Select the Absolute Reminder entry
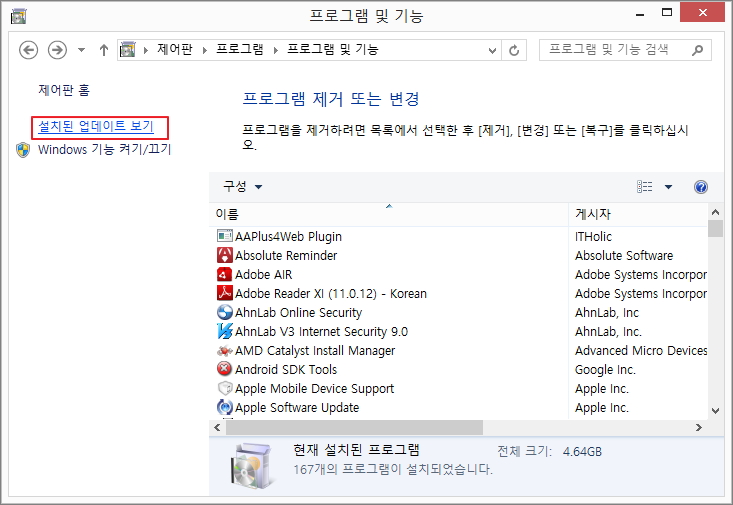Image resolution: width=733 pixels, height=505 pixels. [286, 255]
